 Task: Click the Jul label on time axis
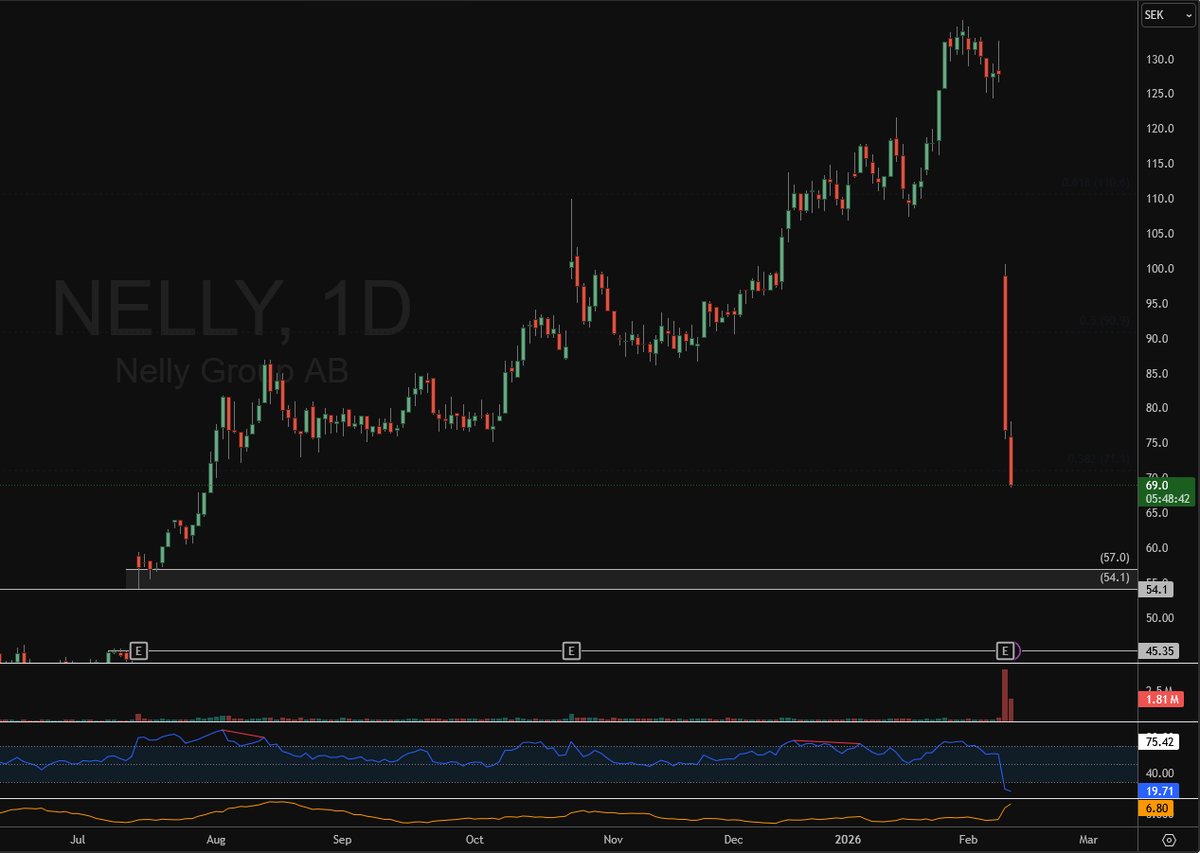click(x=80, y=838)
